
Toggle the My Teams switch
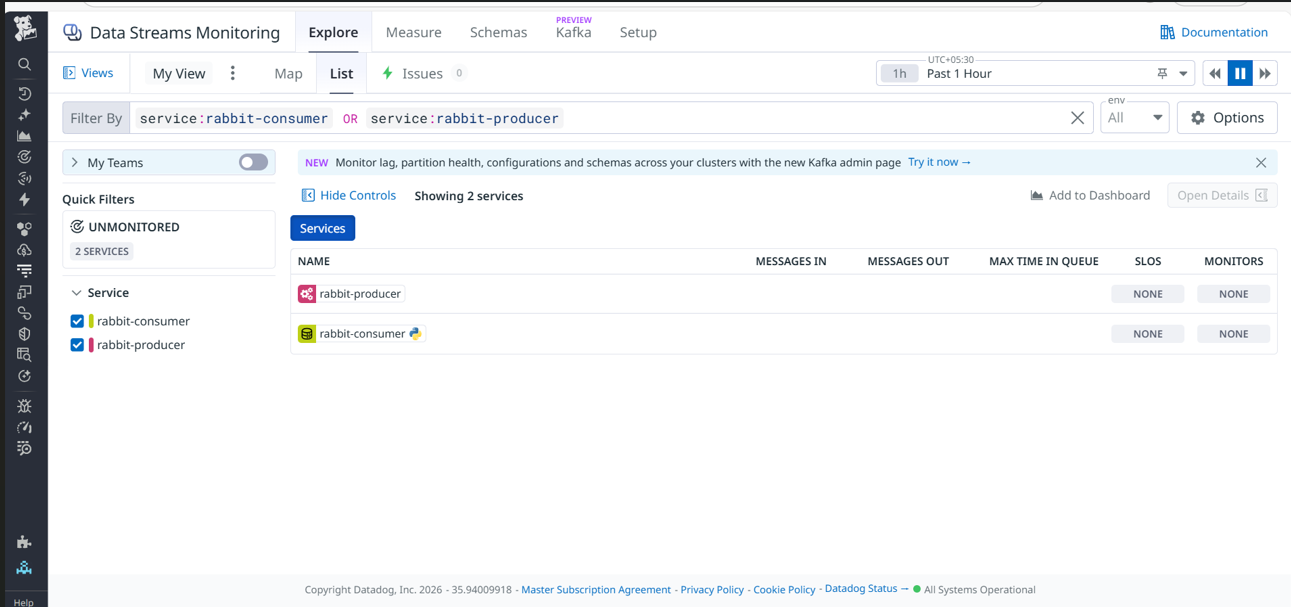point(253,162)
